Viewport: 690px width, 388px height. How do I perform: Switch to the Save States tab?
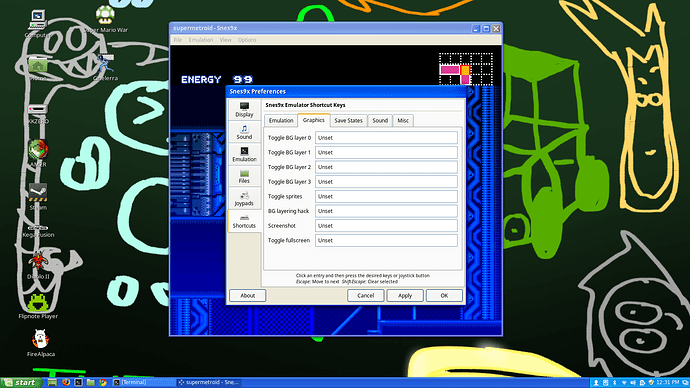pos(349,121)
